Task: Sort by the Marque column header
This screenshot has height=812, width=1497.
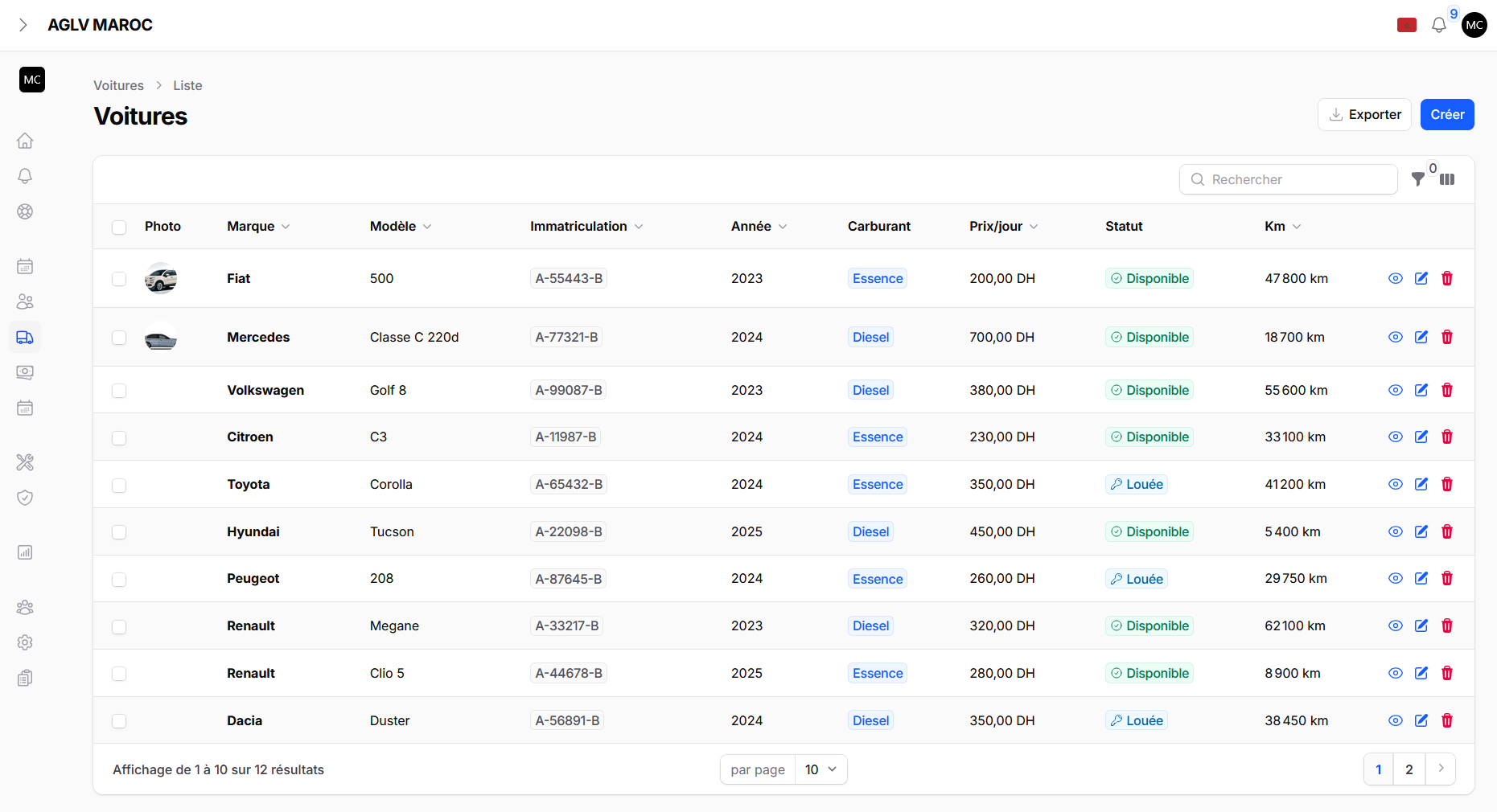Action: tap(258, 227)
